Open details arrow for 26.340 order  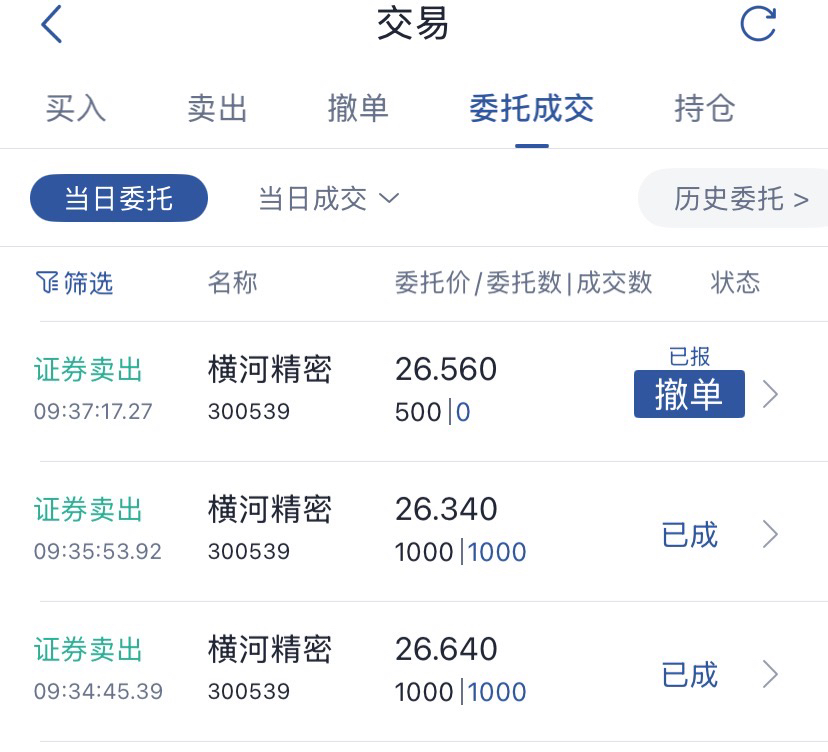click(x=770, y=534)
